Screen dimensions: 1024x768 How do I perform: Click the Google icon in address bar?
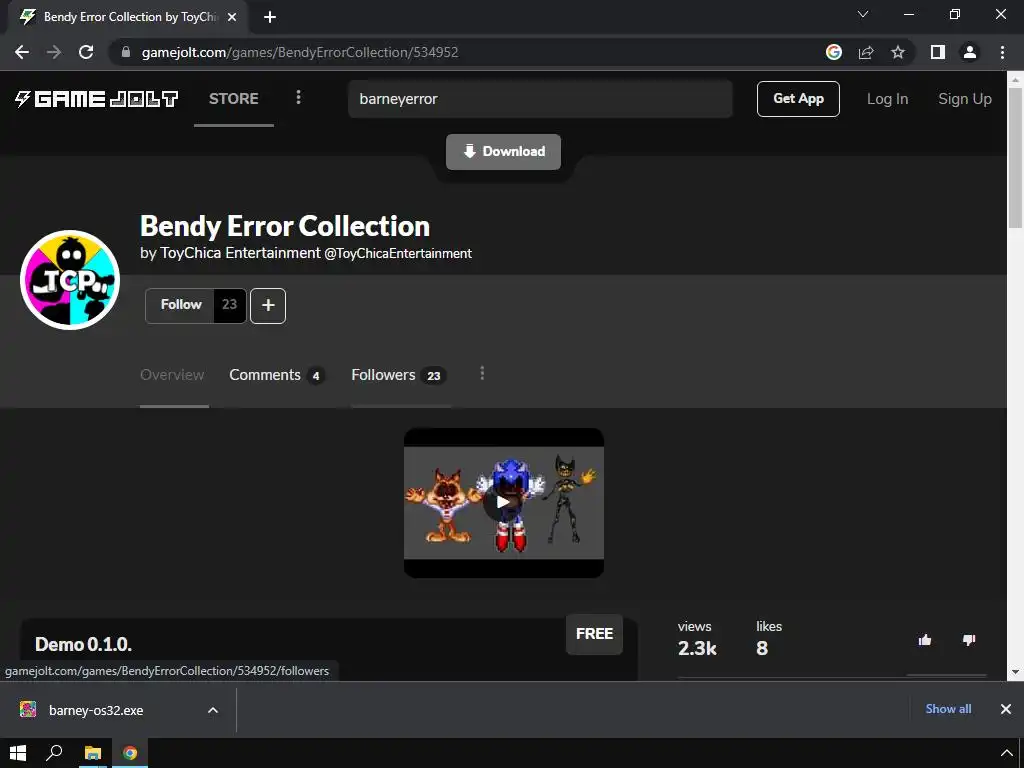coord(834,52)
